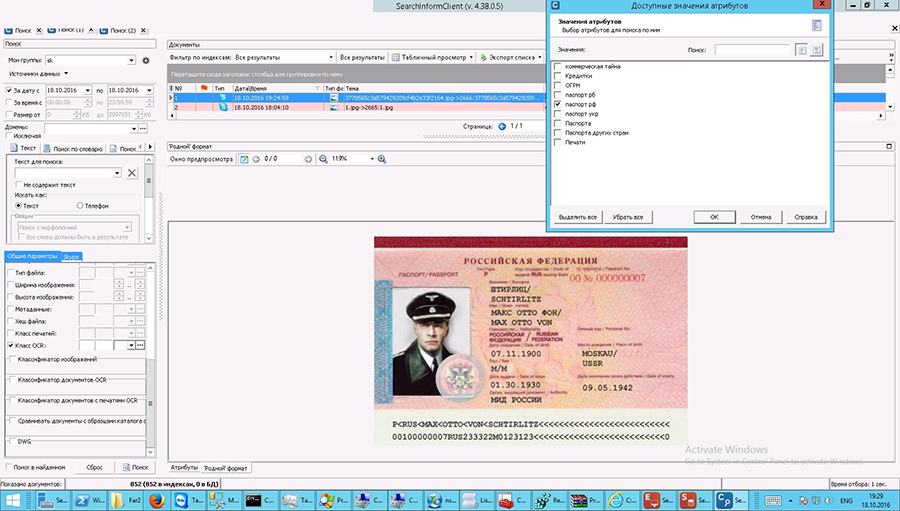This screenshot has height=511, width=900.
Task: Click Выделить все in attributes dialog
Action: tap(577, 217)
